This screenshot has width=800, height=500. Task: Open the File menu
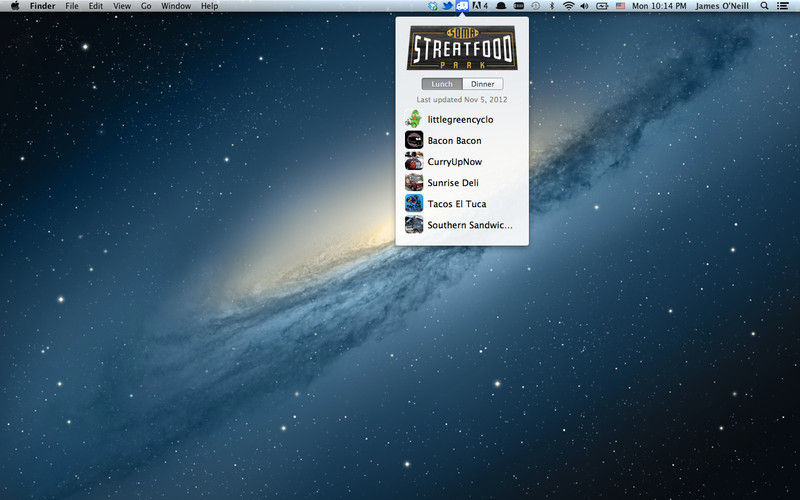coord(72,6)
